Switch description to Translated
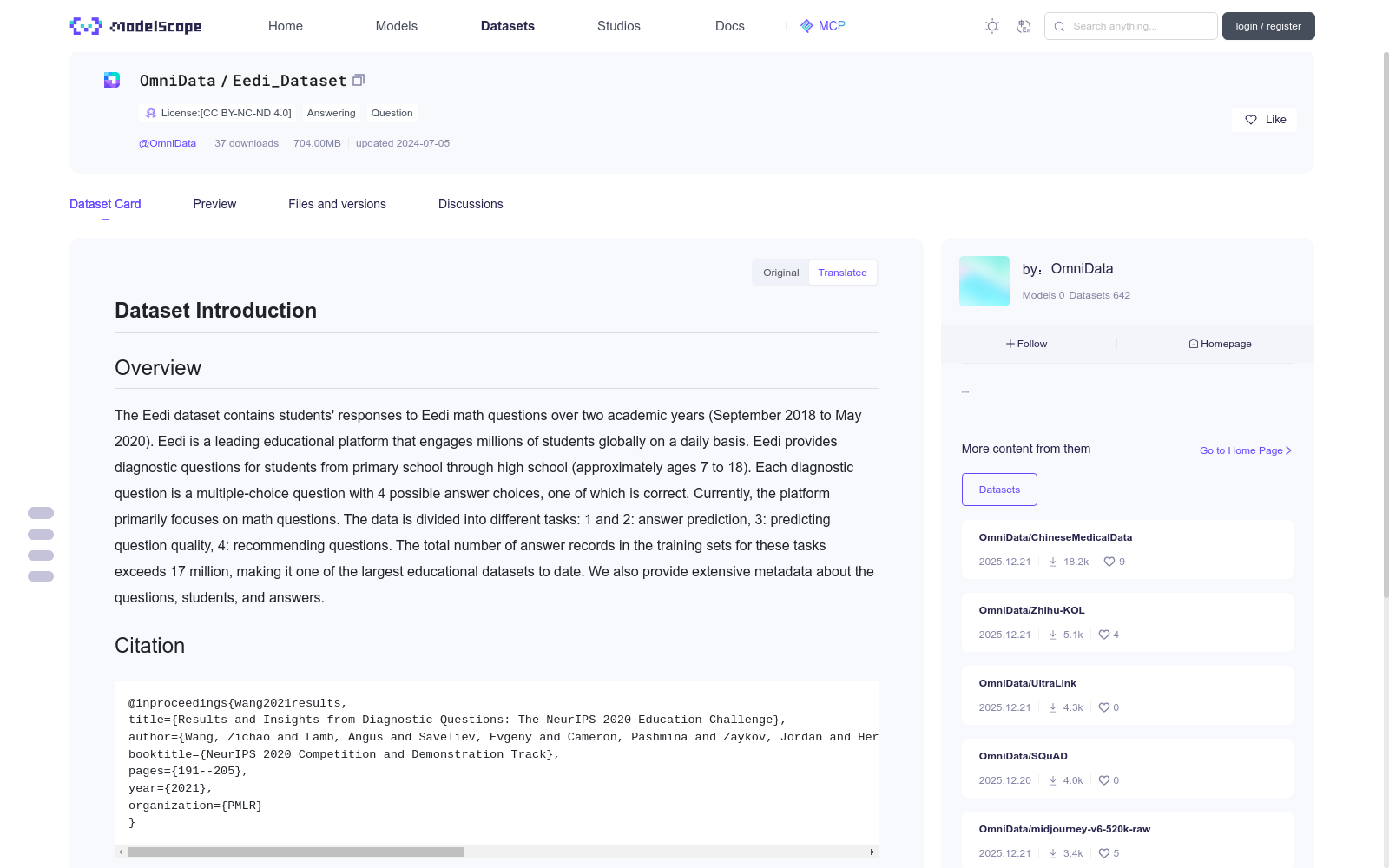Screen dimensions: 1389x868 pyautogui.click(x=843, y=273)
